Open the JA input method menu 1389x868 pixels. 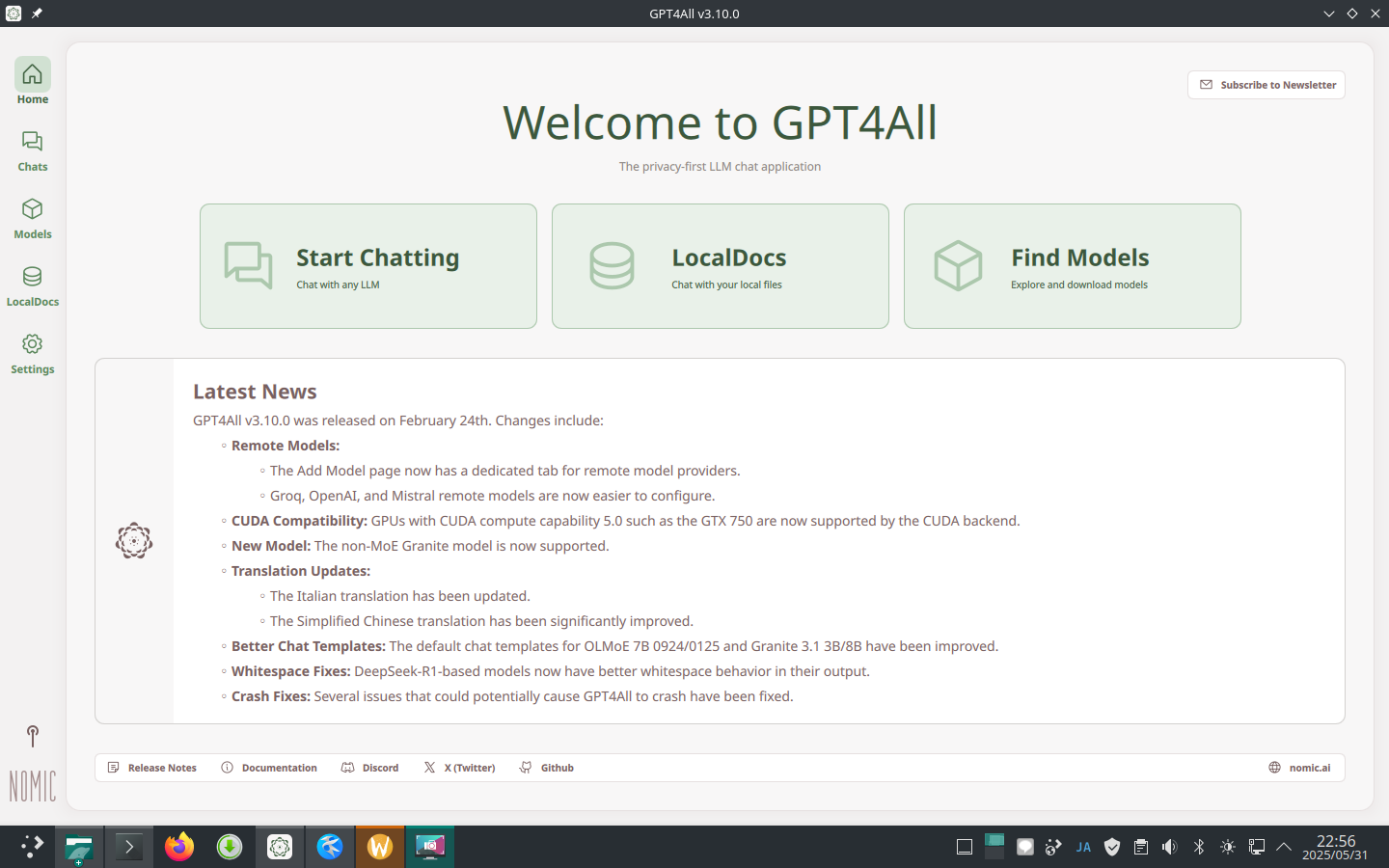click(x=1083, y=847)
